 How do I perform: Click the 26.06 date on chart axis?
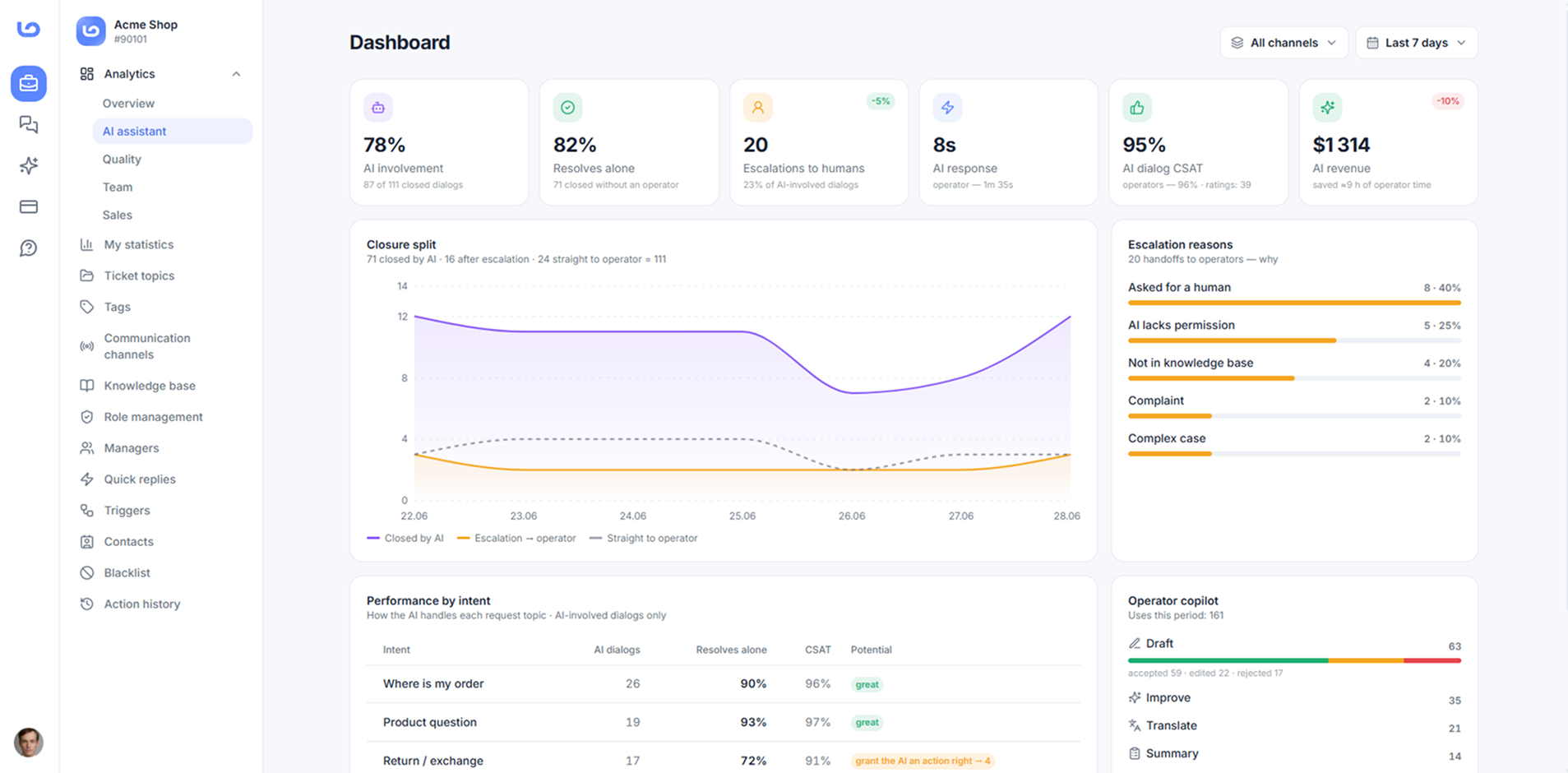coord(852,516)
